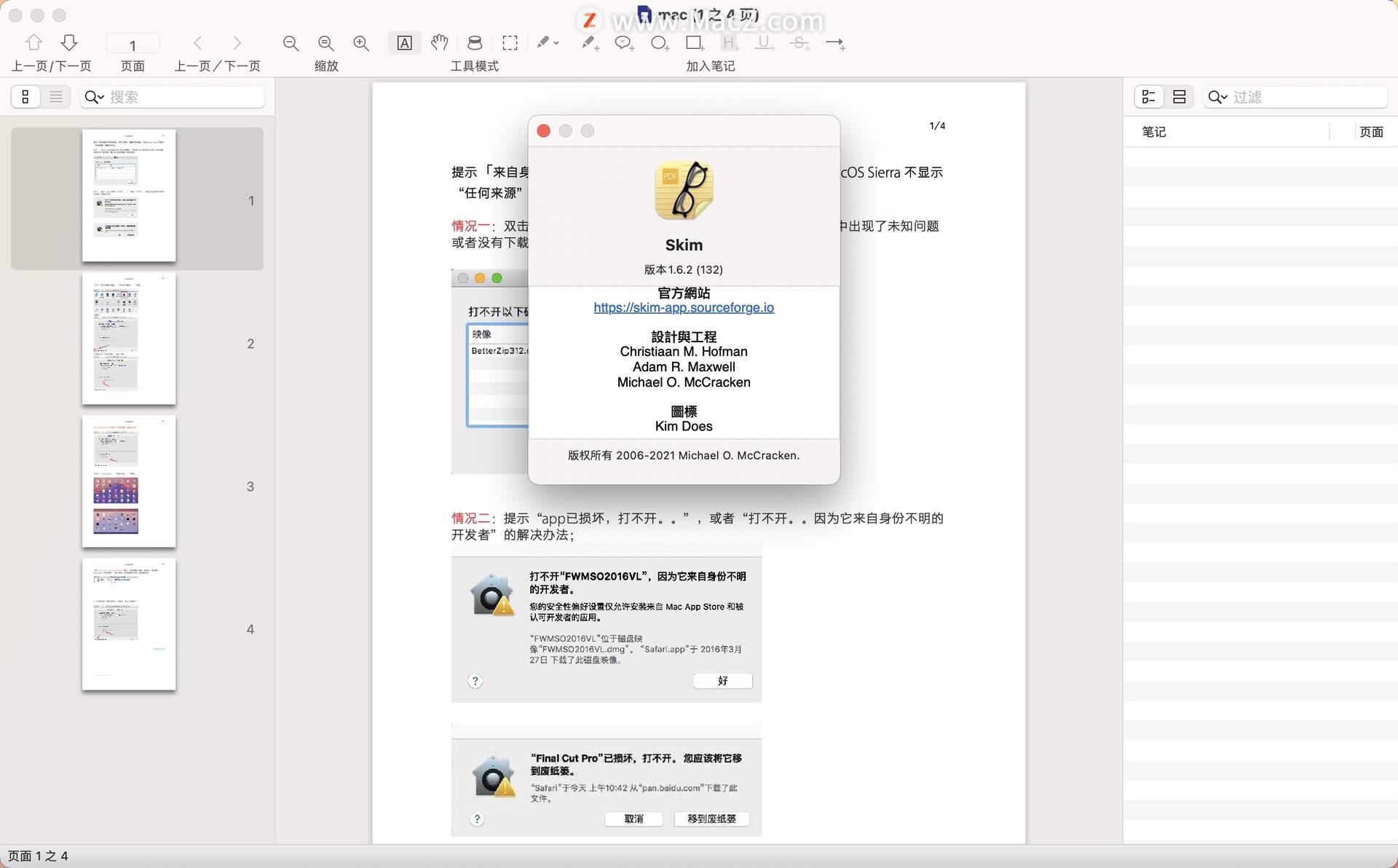Navigate forward with right chevron
The height and width of the screenshot is (868, 1398).
point(237,43)
